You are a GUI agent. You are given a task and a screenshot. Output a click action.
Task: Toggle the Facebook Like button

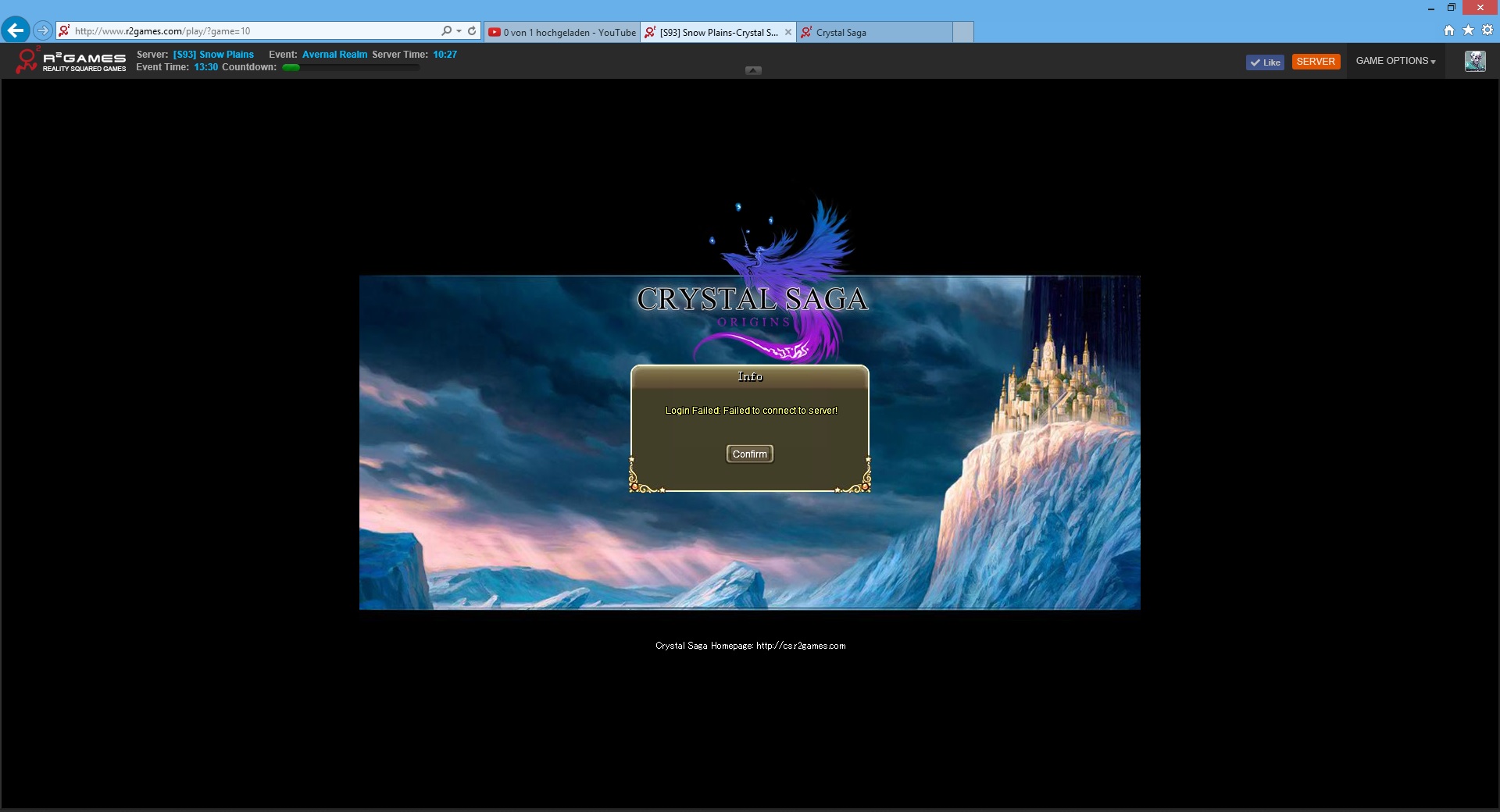(x=1265, y=62)
